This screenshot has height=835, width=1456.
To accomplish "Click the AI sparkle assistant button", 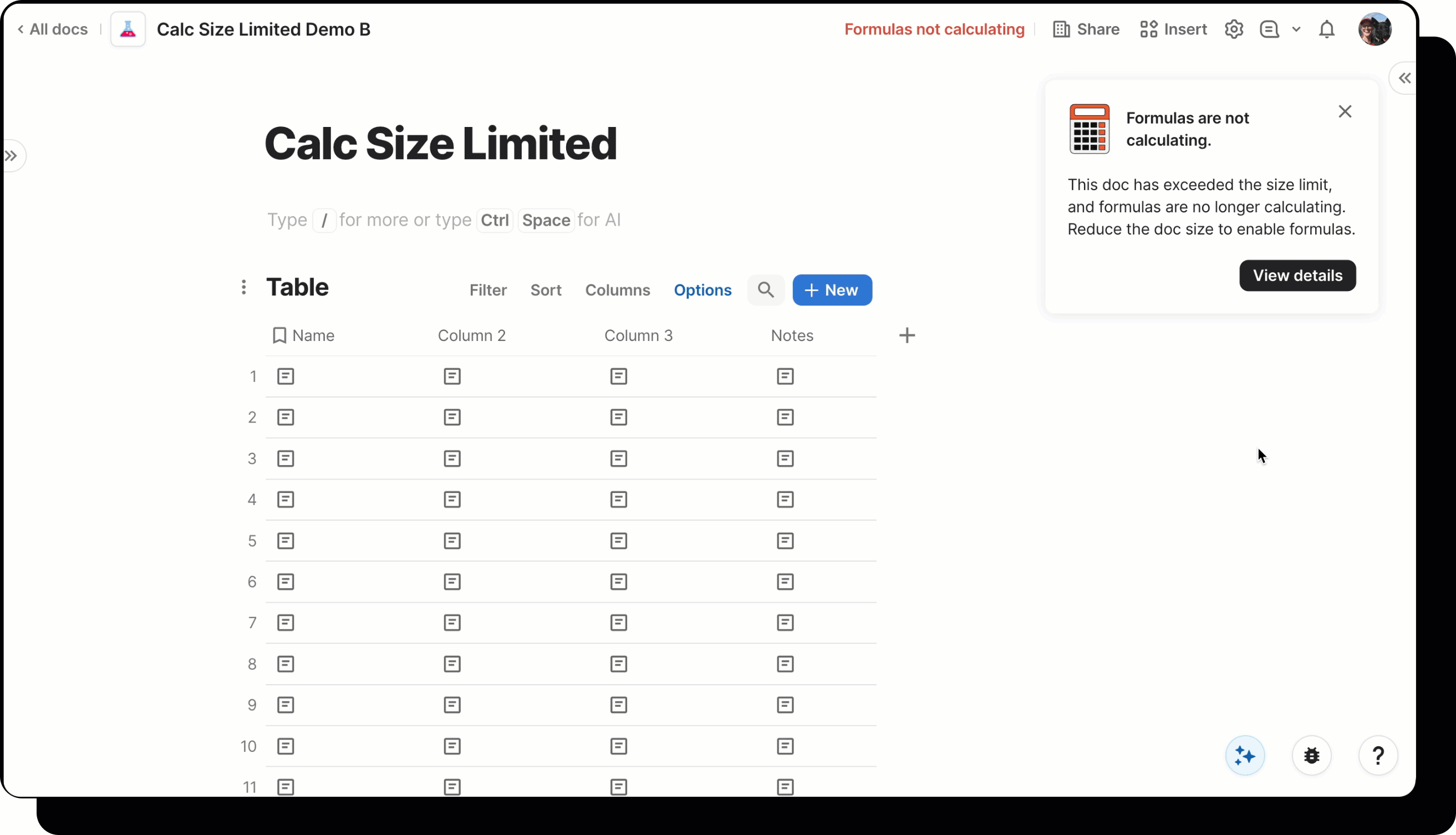I will [x=1244, y=755].
